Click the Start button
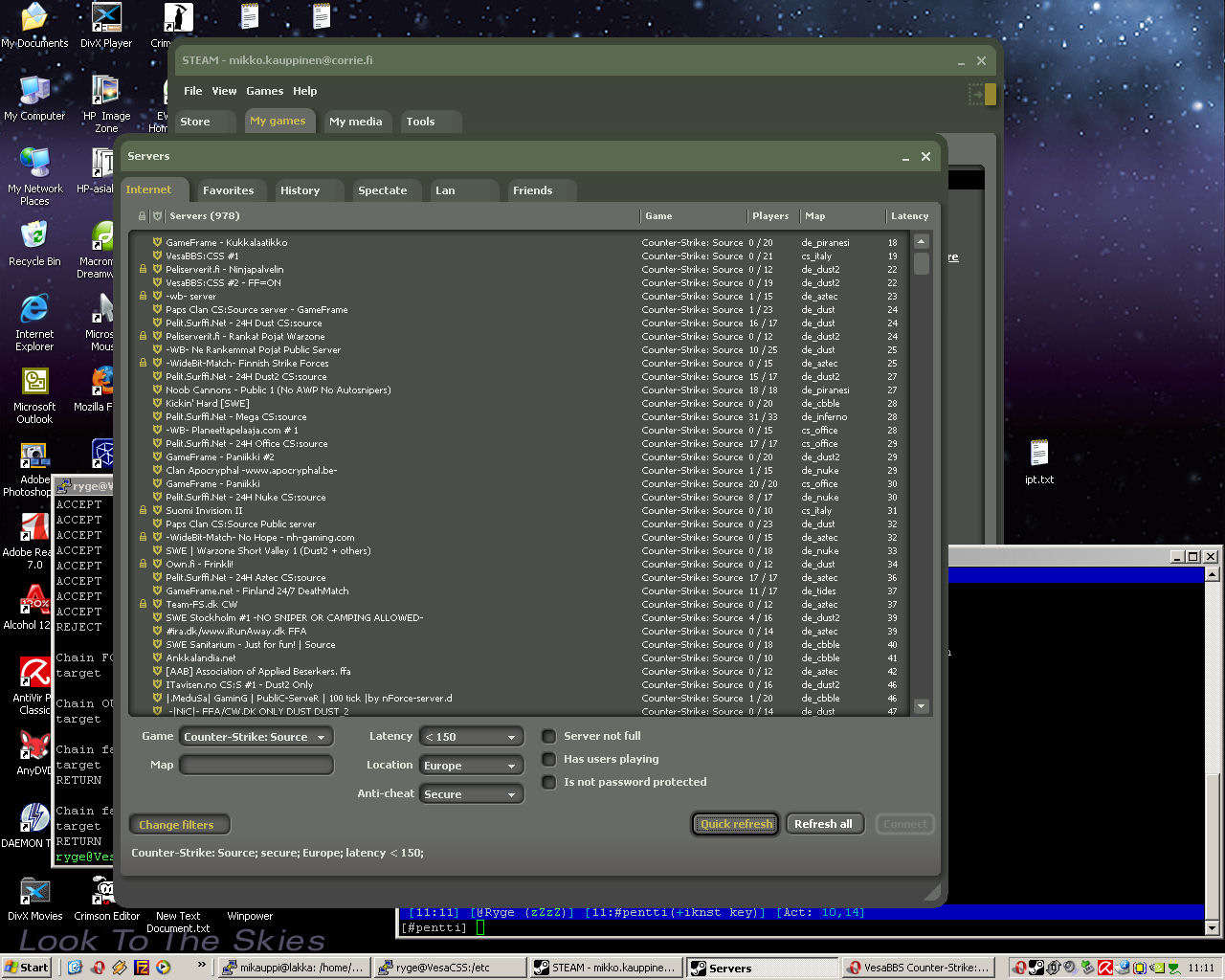This screenshot has width=1225, height=980. pyautogui.click(x=27, y=968)
